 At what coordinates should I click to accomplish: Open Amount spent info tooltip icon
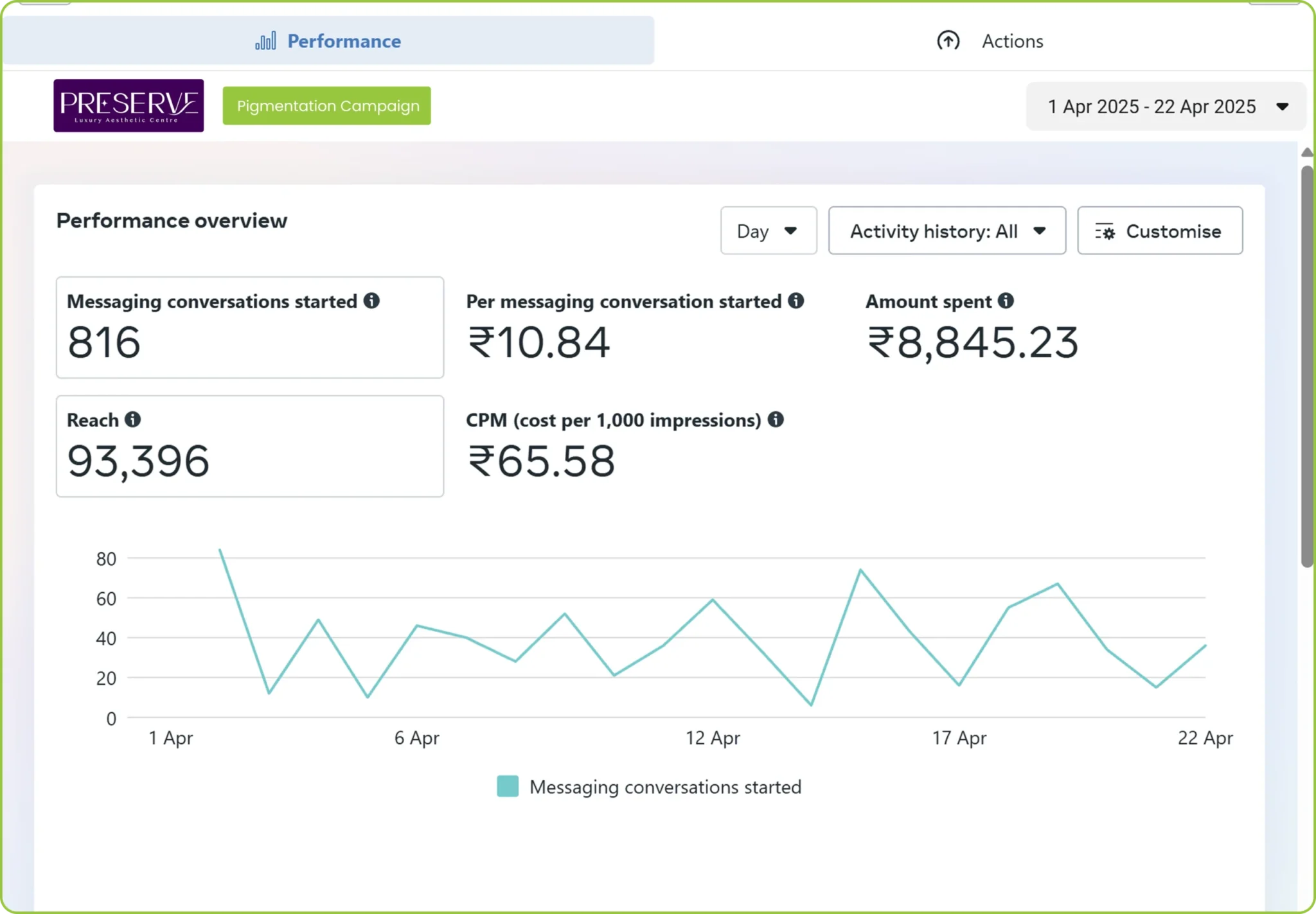point(1006,301)
